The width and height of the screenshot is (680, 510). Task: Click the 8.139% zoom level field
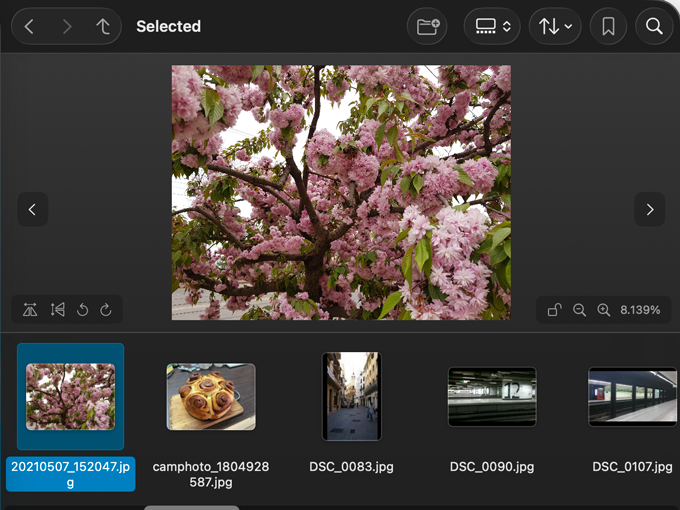pos(640,310)
